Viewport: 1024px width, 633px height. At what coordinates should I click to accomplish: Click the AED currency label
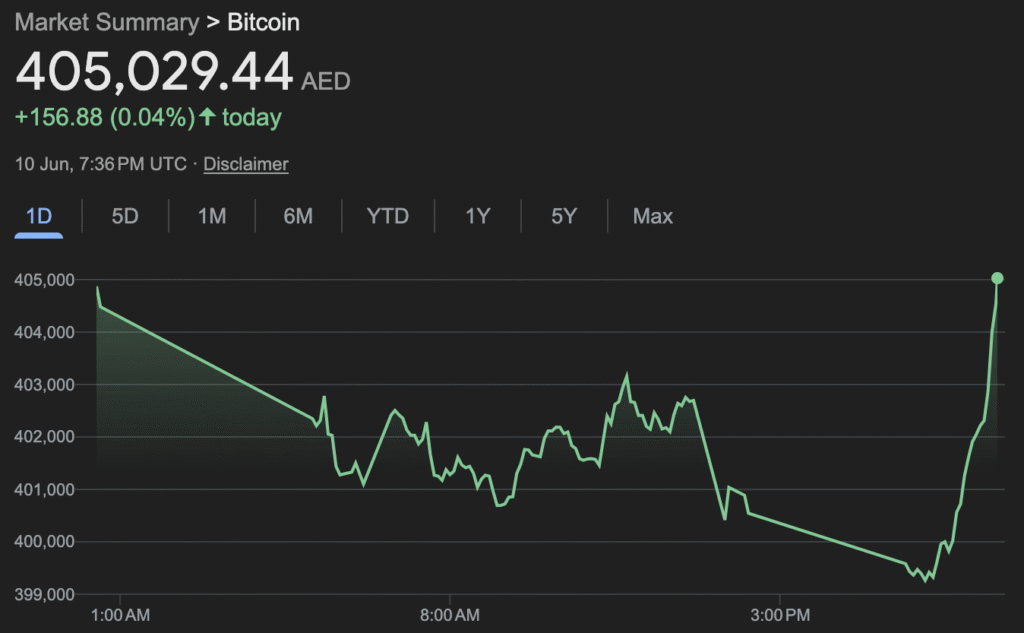coord(325,82)
